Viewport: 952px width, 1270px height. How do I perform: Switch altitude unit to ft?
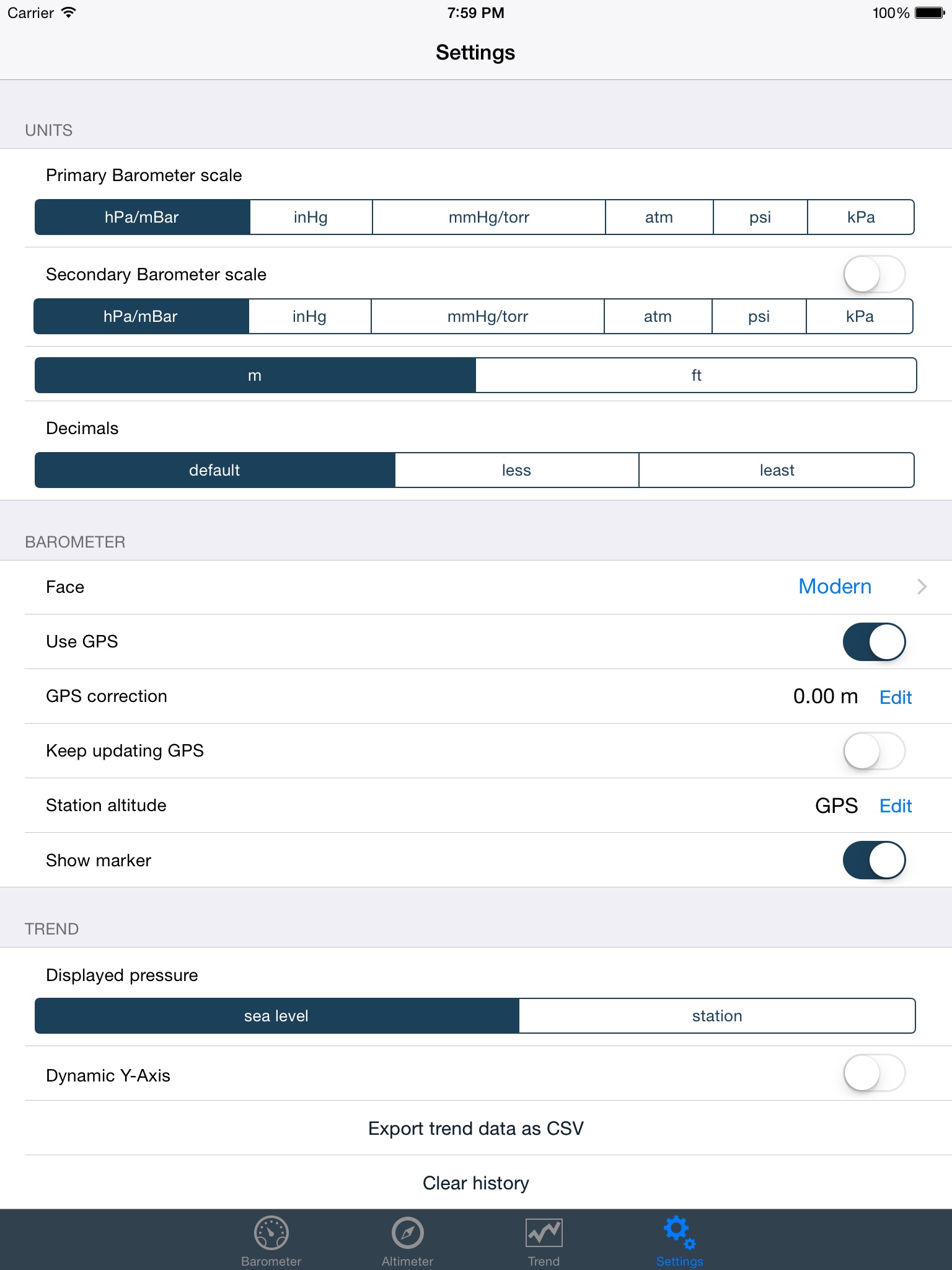tap(696, 375)
